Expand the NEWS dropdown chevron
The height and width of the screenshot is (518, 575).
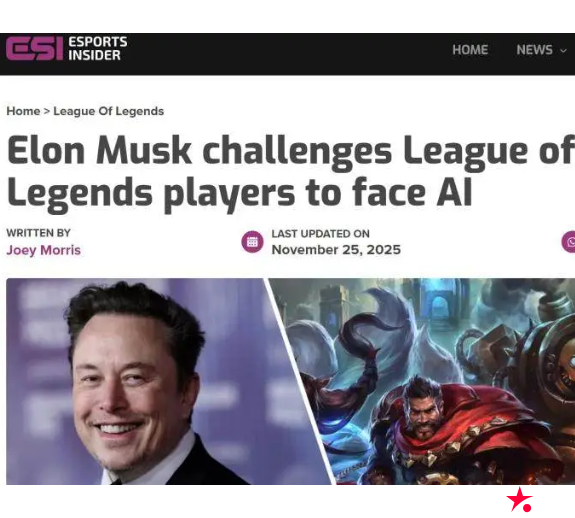(x=563, y=51)
